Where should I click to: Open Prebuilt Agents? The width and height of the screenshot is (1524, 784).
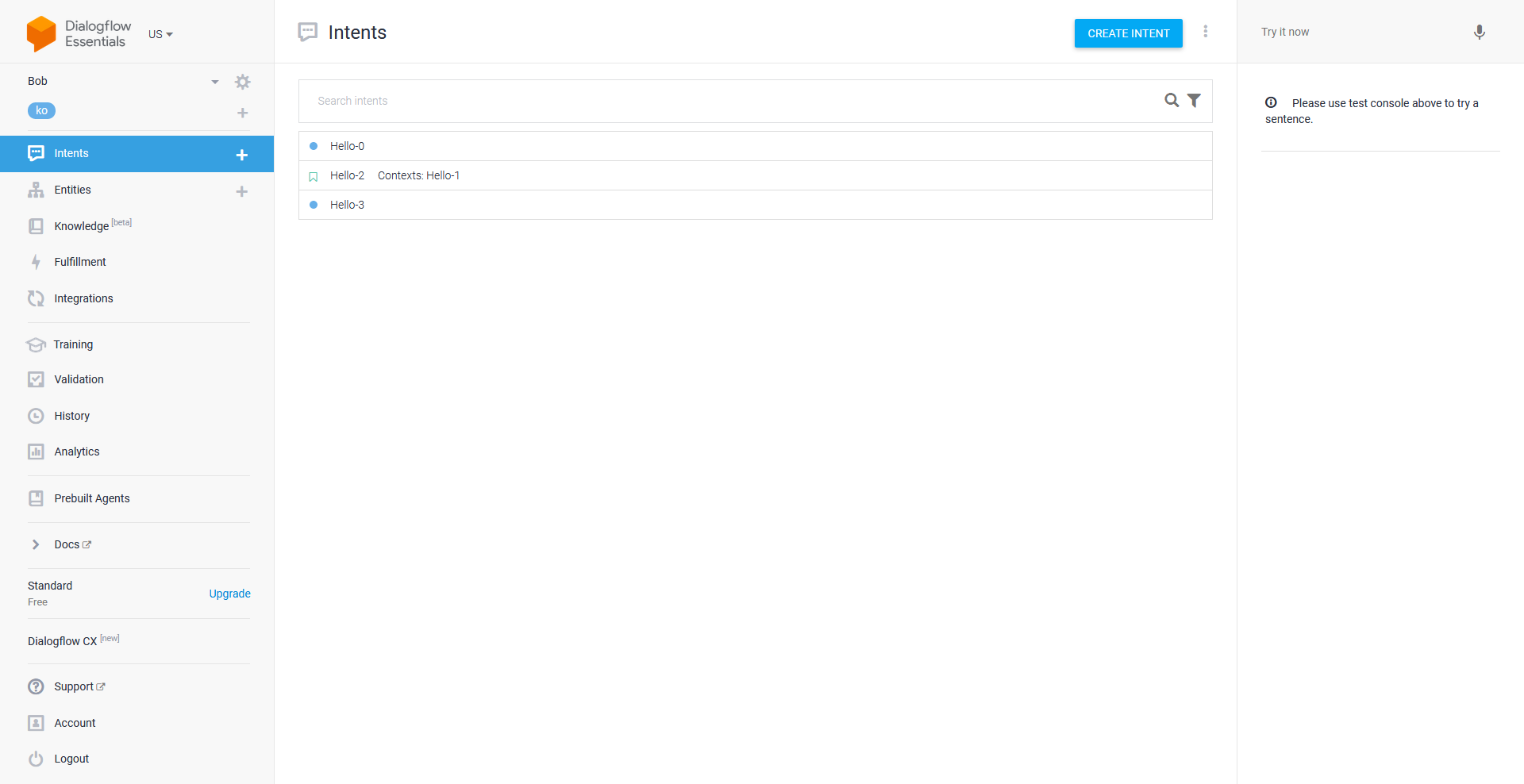click(92, 498)
